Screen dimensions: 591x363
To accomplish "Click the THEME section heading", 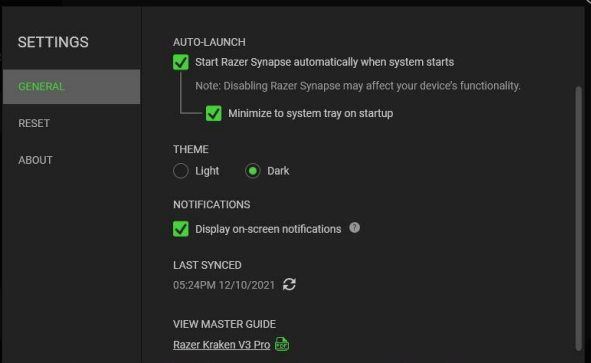I will tap(191, 149).
